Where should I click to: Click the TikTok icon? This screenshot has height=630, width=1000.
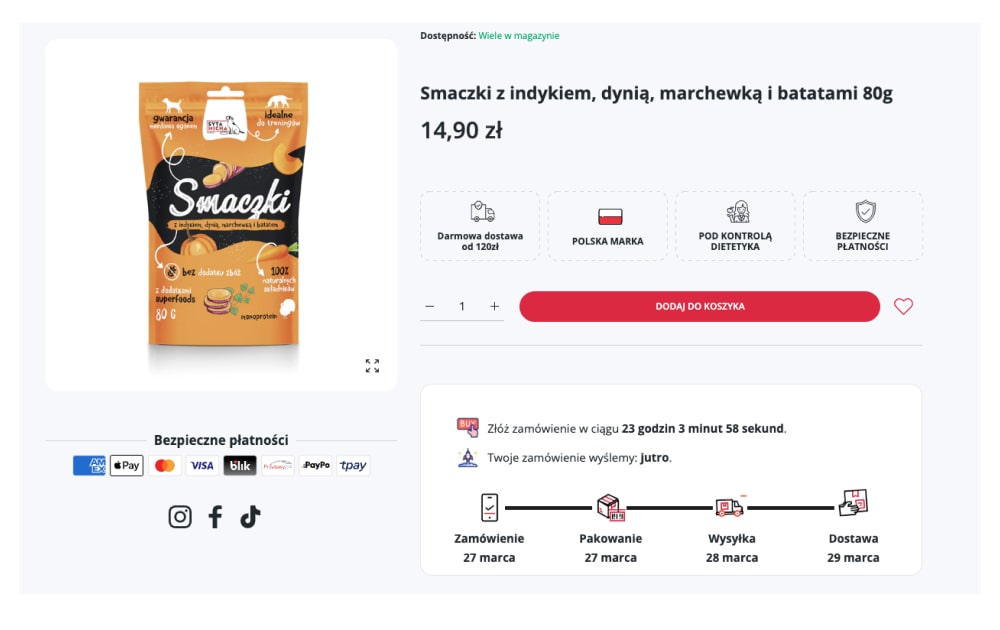click(250, 517)
